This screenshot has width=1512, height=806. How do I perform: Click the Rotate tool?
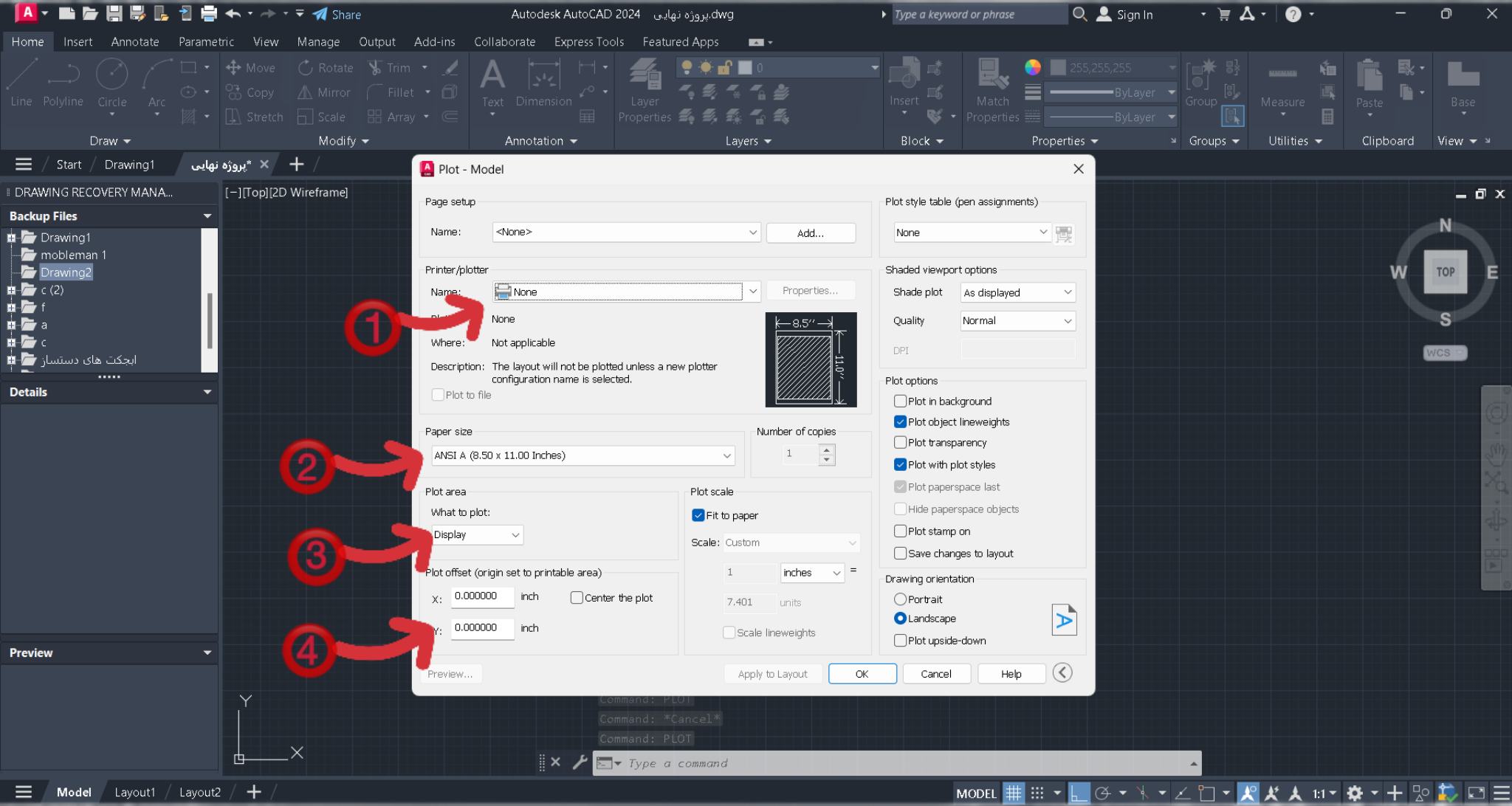click(326, 68)
